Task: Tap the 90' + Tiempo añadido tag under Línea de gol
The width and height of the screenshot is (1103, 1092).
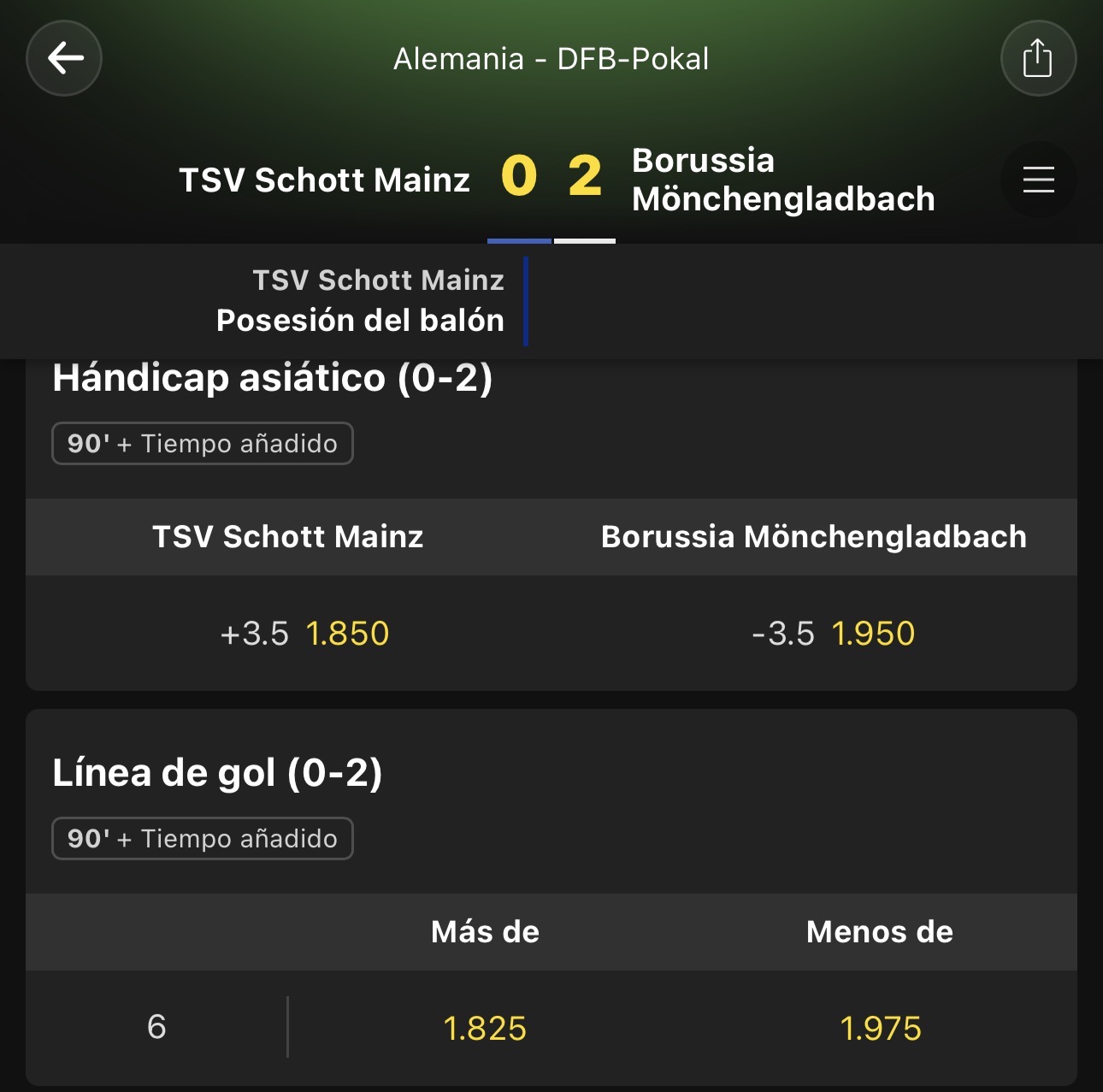Action: coord(203,839)
